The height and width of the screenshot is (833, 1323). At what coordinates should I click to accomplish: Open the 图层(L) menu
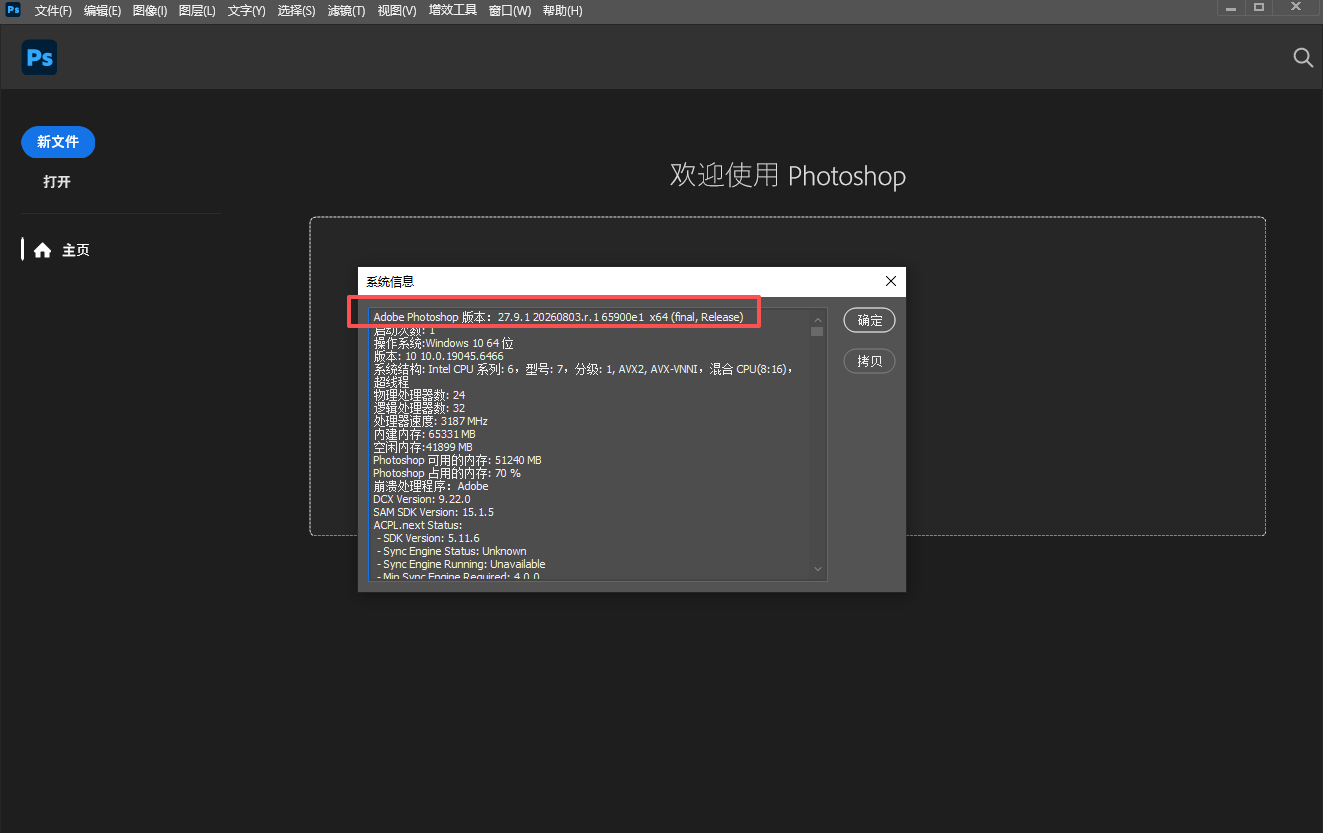click(197, 11)
